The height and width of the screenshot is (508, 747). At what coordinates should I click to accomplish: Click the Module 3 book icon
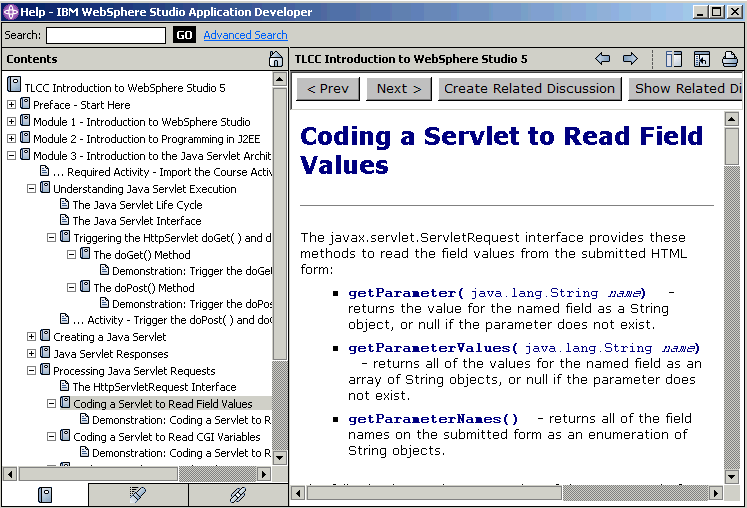(25, 155)
